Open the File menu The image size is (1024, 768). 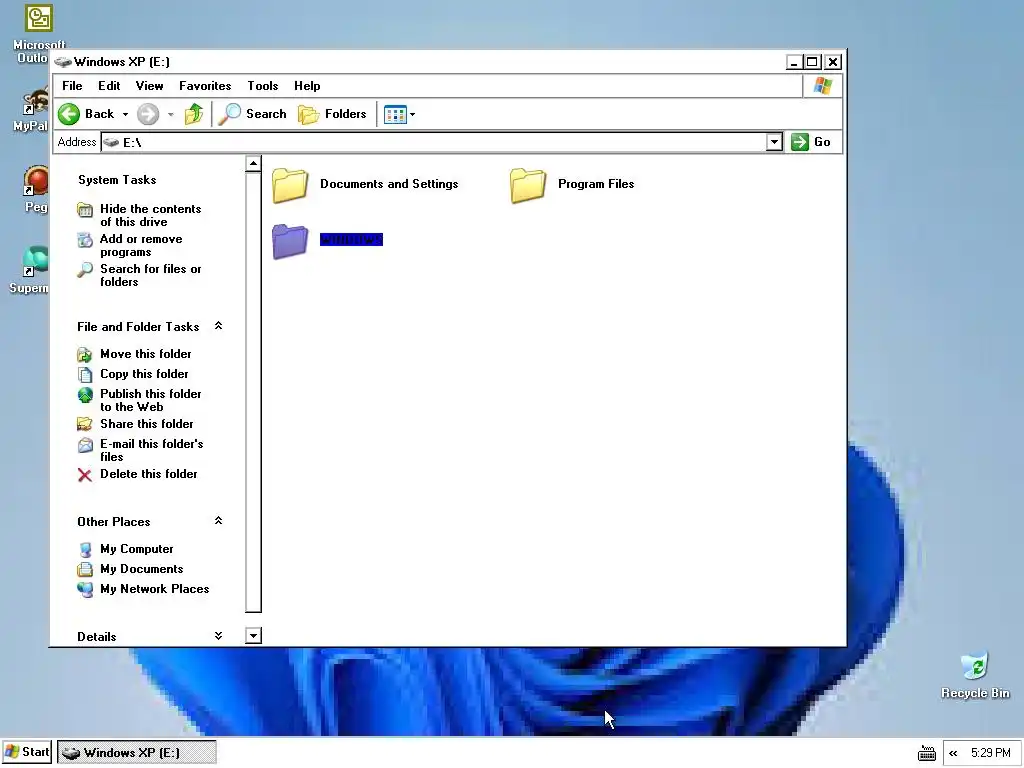tap(72, 86)
